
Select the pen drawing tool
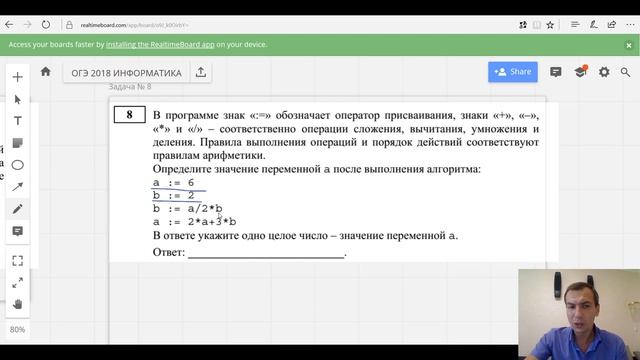click(x=18, y=209)
